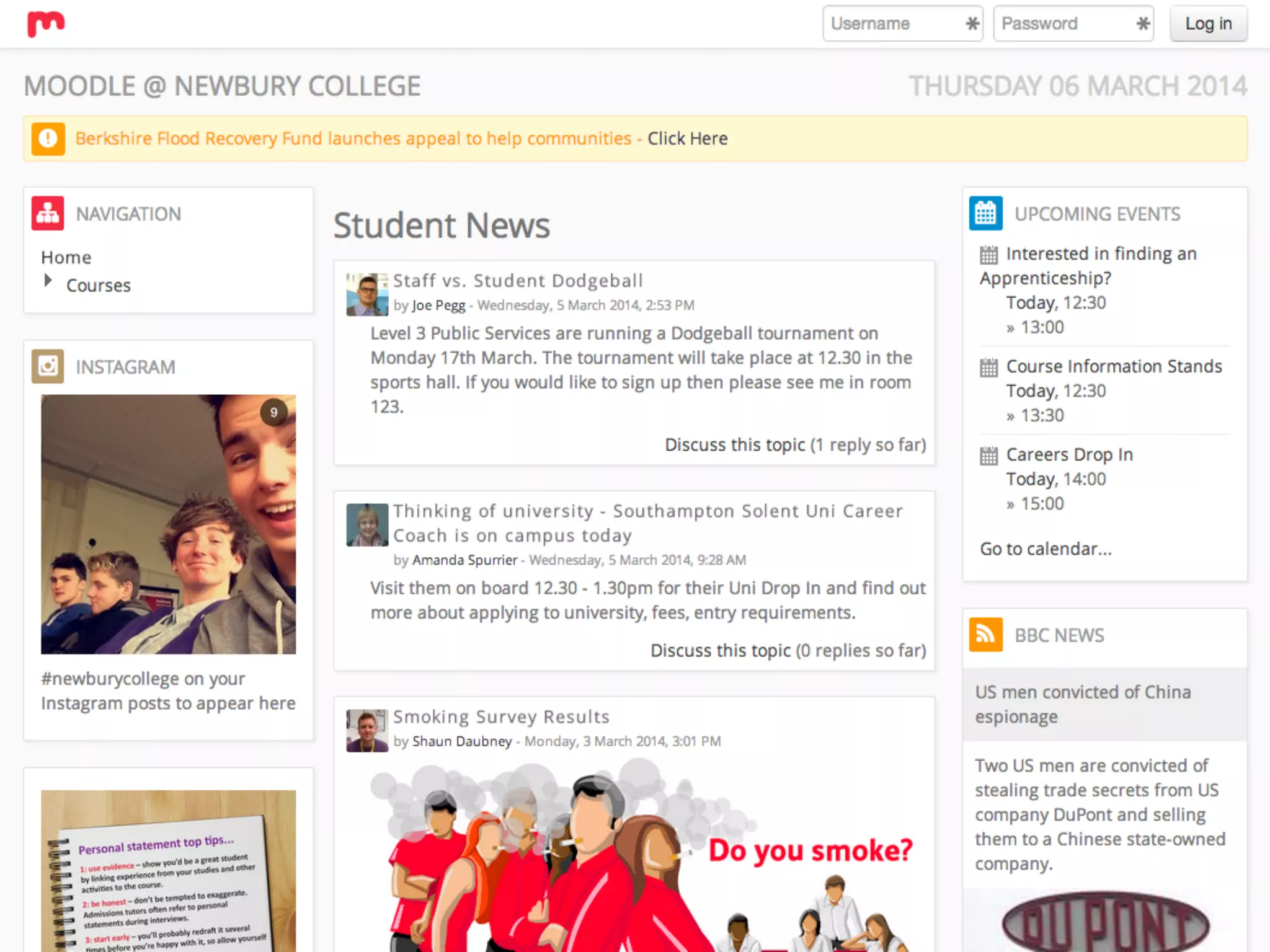Open Home in the navigation block
The image size is (1270, 952).
pos(66,257)
